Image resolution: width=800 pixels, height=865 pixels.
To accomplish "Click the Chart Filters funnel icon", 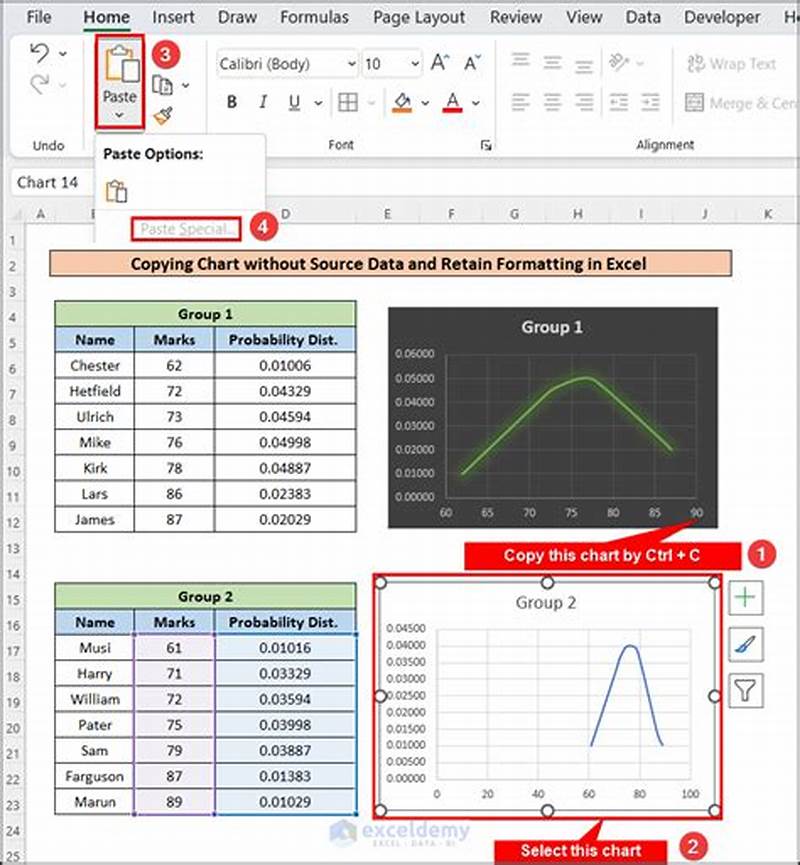I will (746, 691).
